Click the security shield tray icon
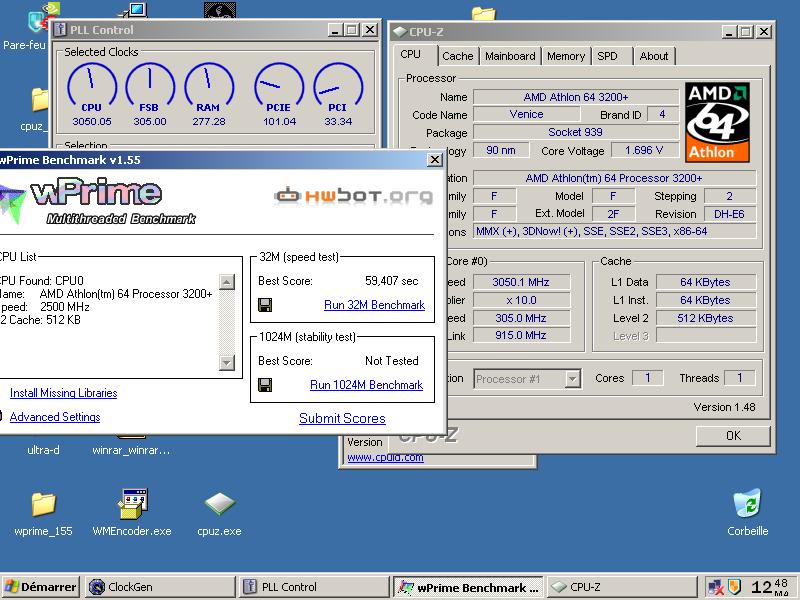 pyautogui.click(x=734, y=587)
